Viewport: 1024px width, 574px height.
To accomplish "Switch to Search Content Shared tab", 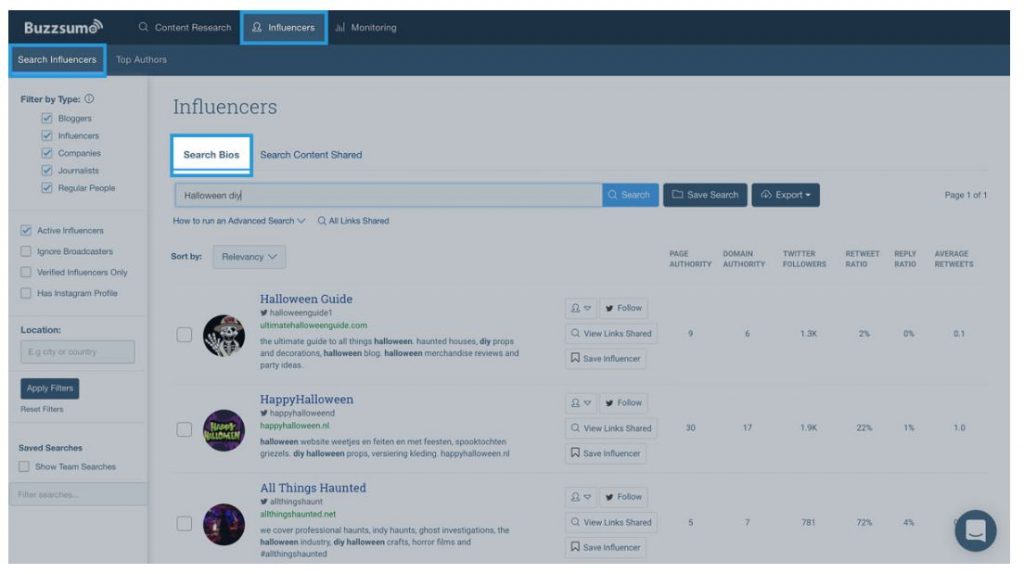I will tap(311, 155).
